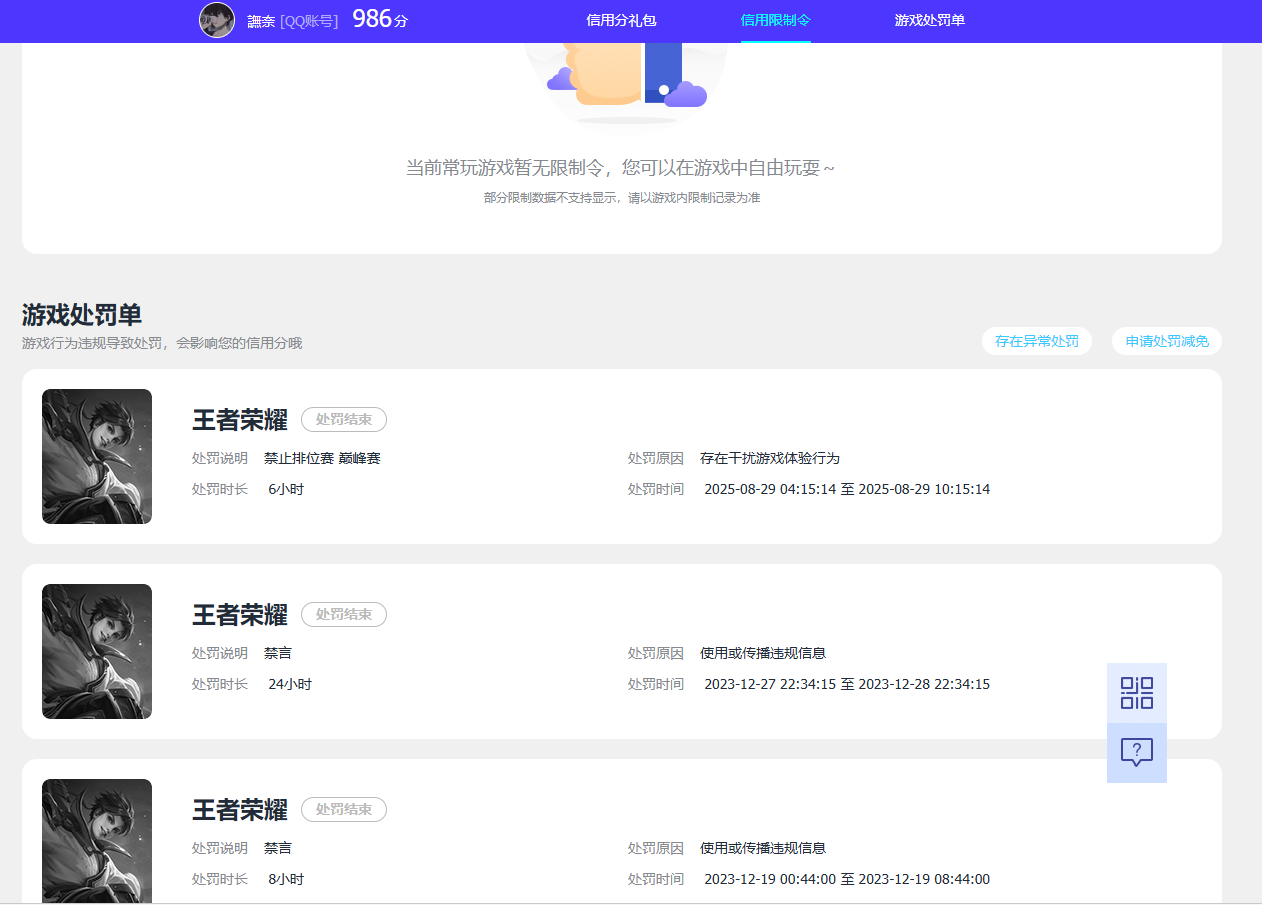Viewport: 1262px width, 905px height.
Task: Click the [QQ账号] label in header
Action: pos(309,21)
